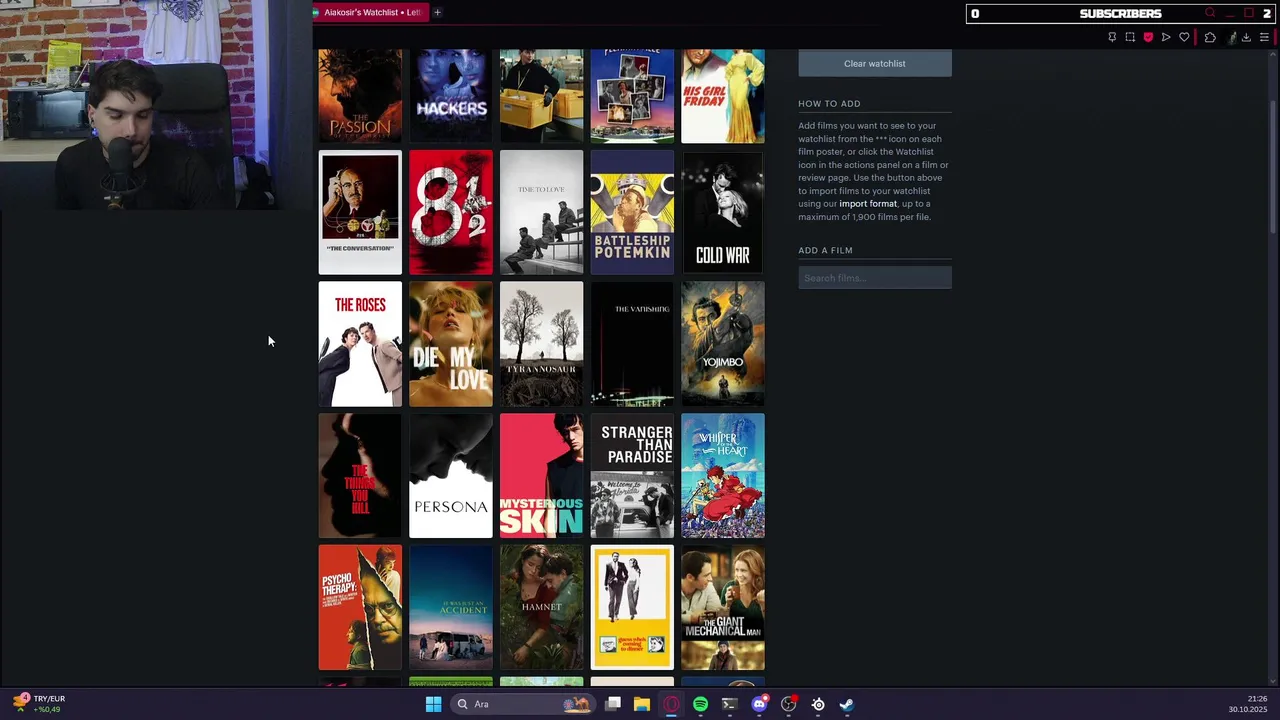Image resolution: width=1280 pixels, height=720 pixels.
Task: Open the Mysterious Skin poster
Action: (542, 476)
